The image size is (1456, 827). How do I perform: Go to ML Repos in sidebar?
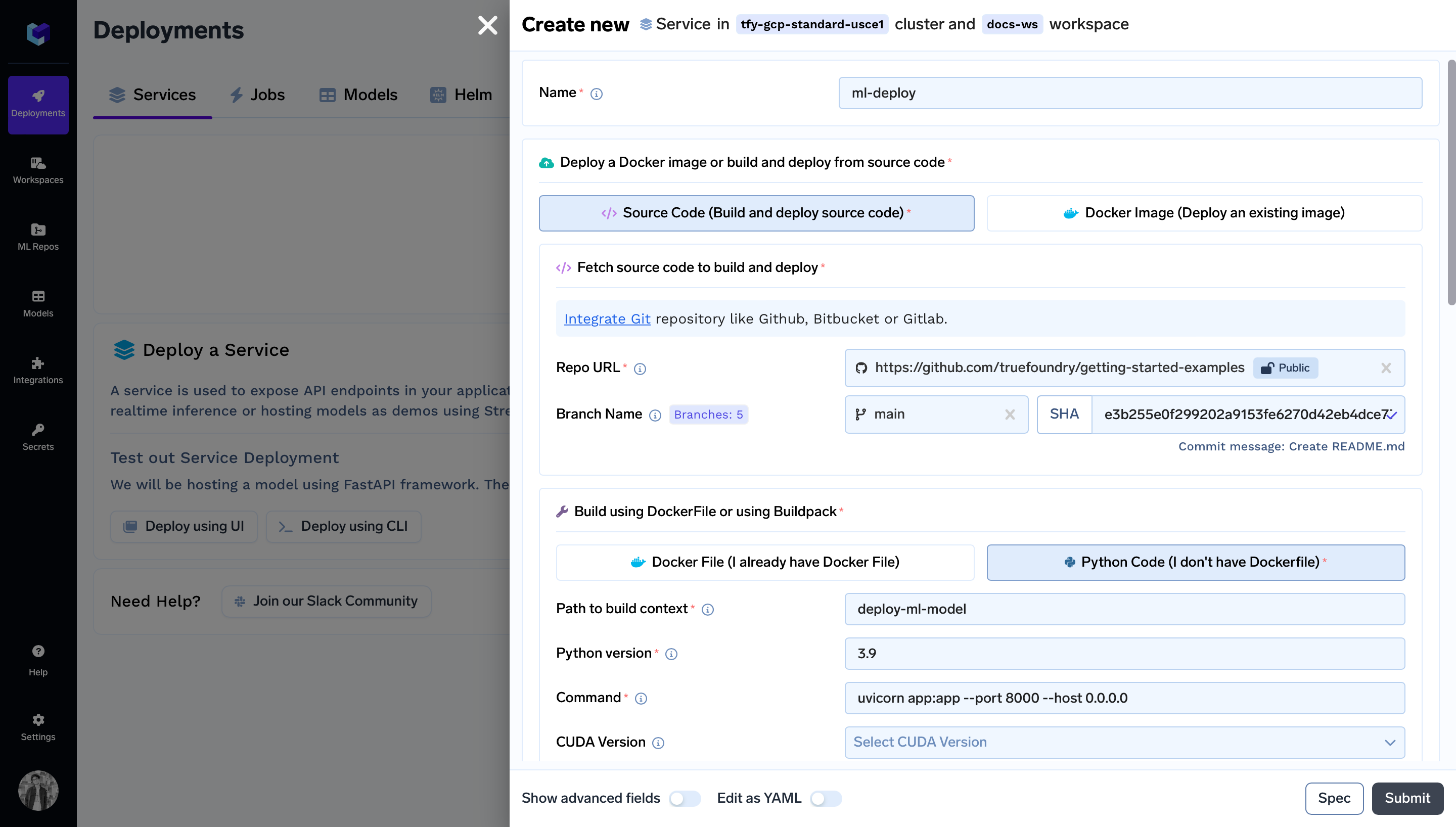click(x=38, y=237)
